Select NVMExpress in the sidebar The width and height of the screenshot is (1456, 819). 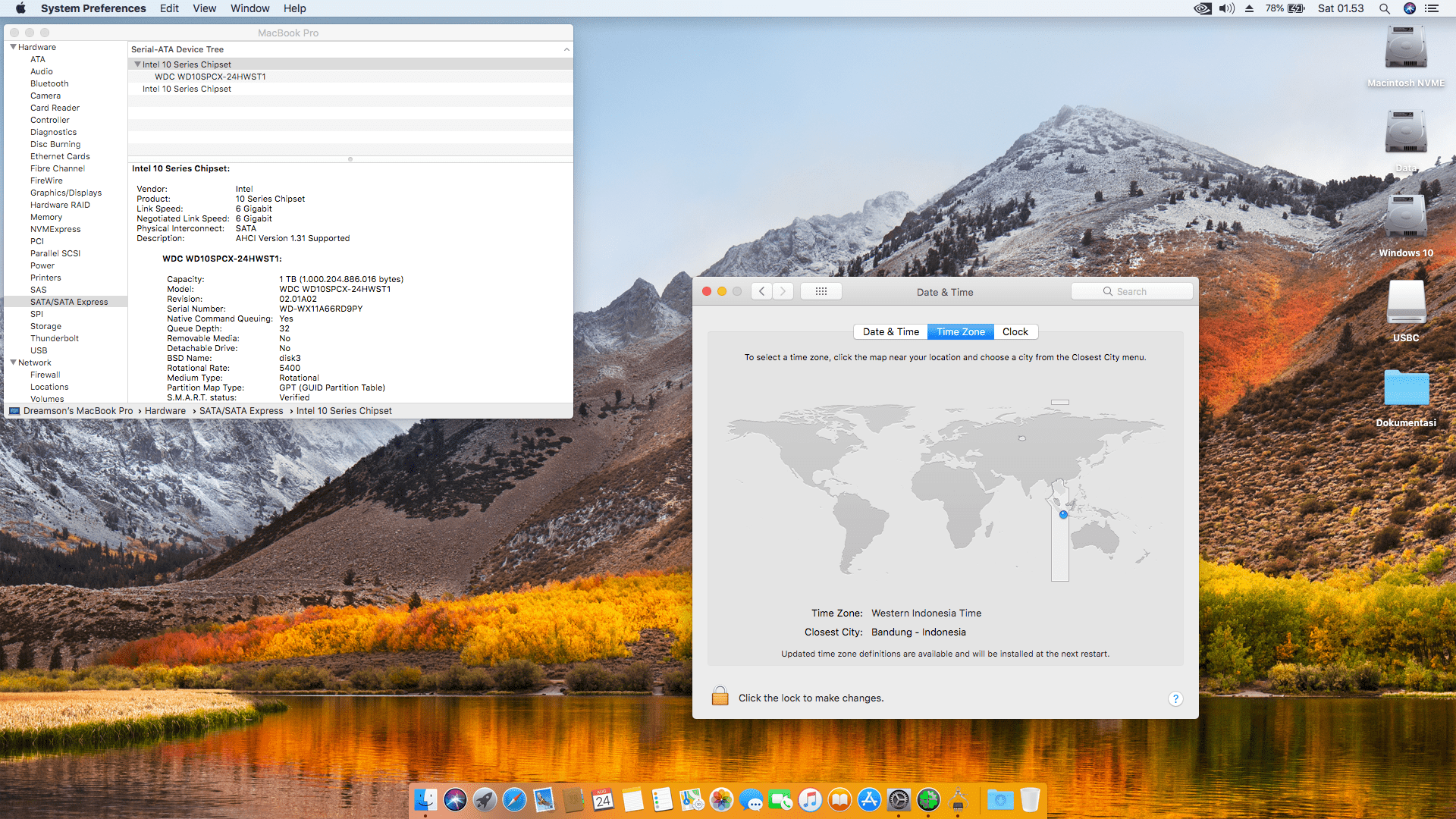click(x=55, y=229)
